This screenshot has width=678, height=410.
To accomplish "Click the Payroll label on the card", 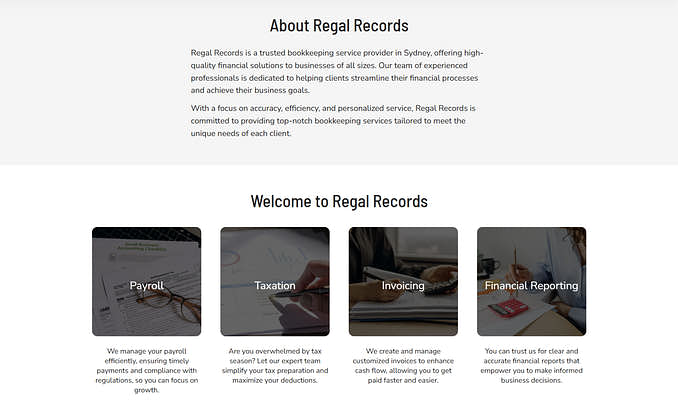I will coord(147,286).
